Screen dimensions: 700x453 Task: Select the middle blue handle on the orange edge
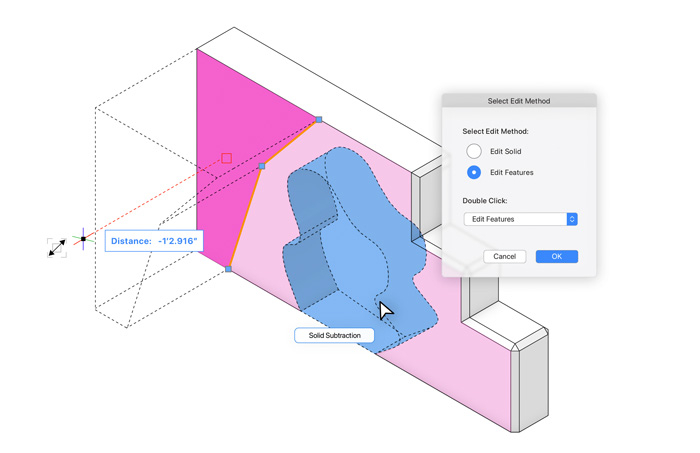point(262,166)
